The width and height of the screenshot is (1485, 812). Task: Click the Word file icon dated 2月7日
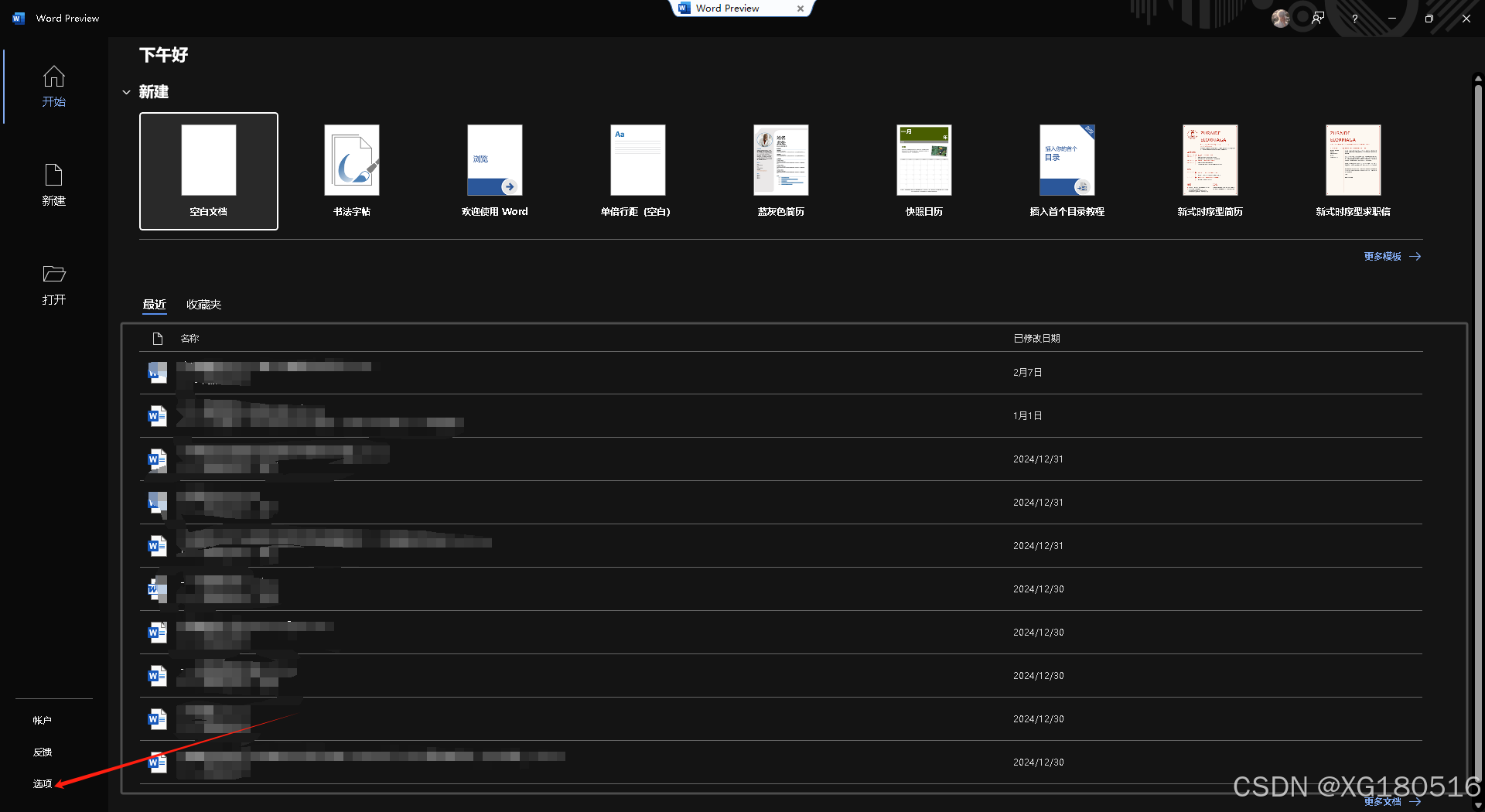coord(157,373)
